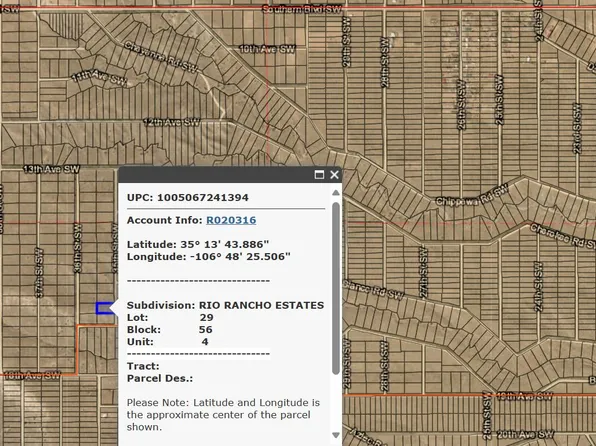Click the 20th Ave SW label

(526, 434)
